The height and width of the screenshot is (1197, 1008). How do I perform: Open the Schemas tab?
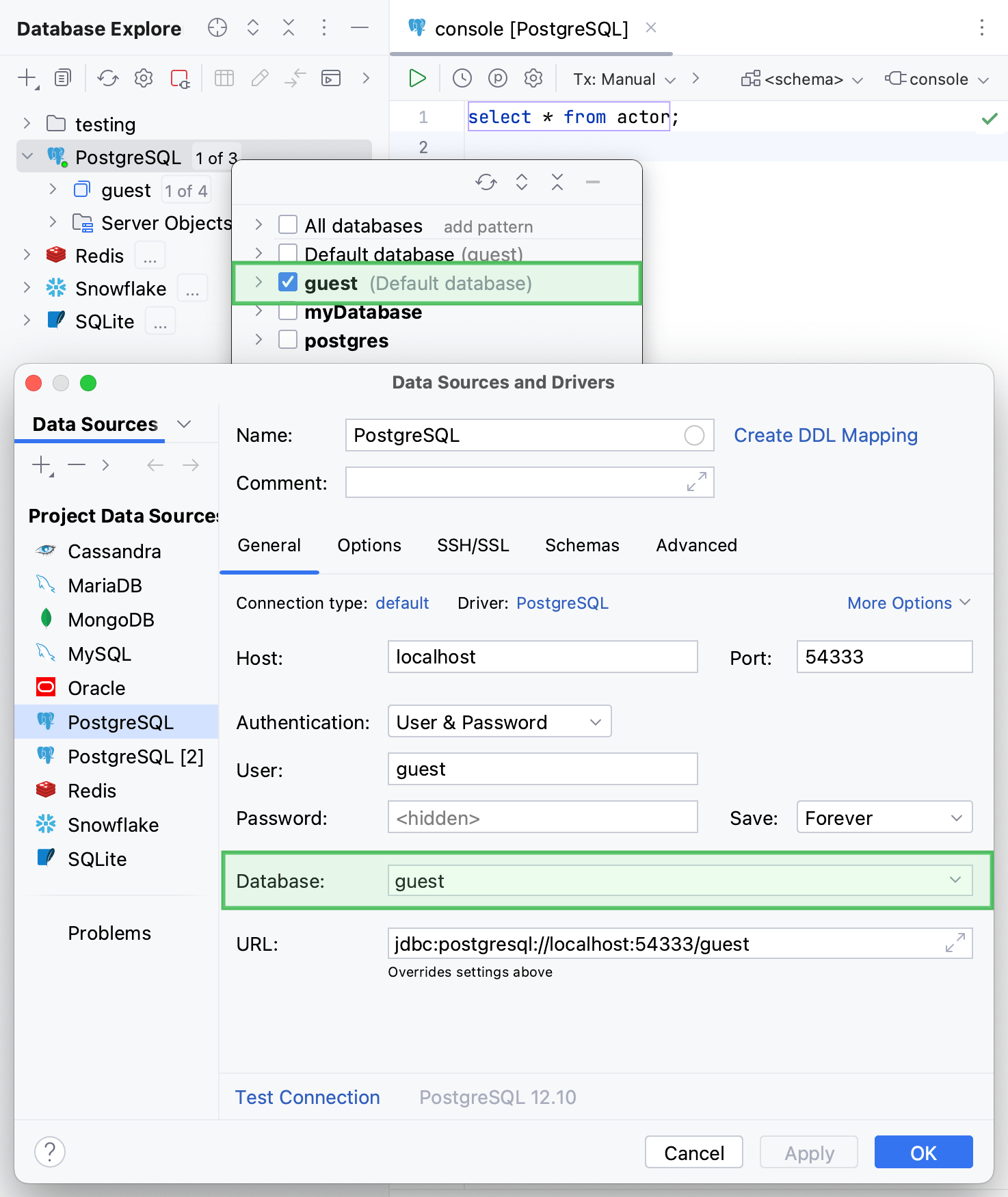pos(582,545)
